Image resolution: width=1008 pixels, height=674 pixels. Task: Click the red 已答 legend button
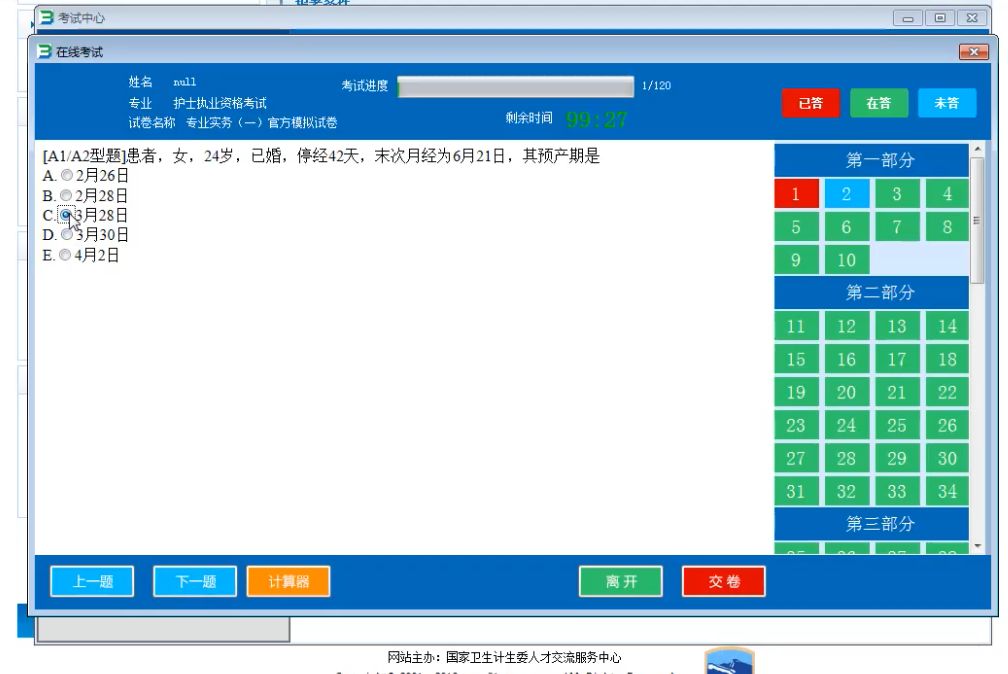[811, 103]
